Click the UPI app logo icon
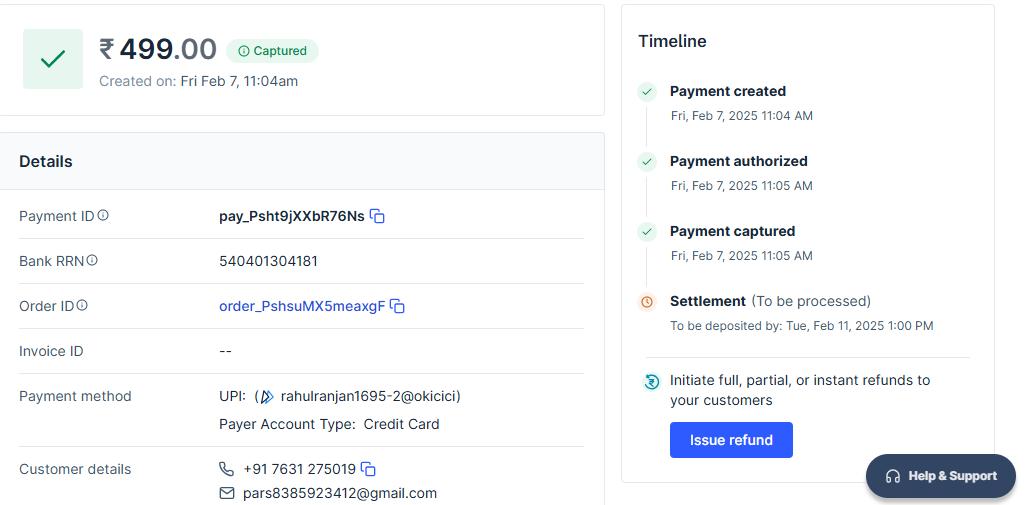Viewport: 1028px width, 505px height. click(267, 397)
